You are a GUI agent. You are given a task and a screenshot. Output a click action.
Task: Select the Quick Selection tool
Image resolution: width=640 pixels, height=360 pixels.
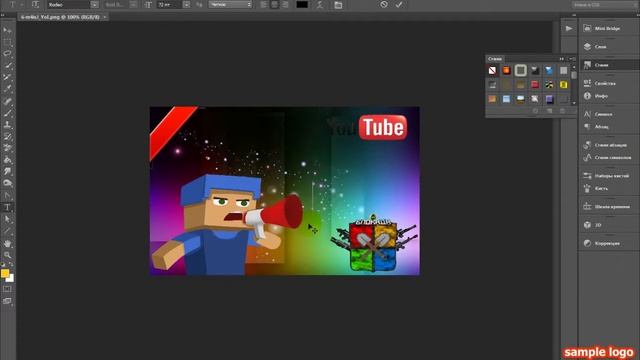tap(7, 65)
